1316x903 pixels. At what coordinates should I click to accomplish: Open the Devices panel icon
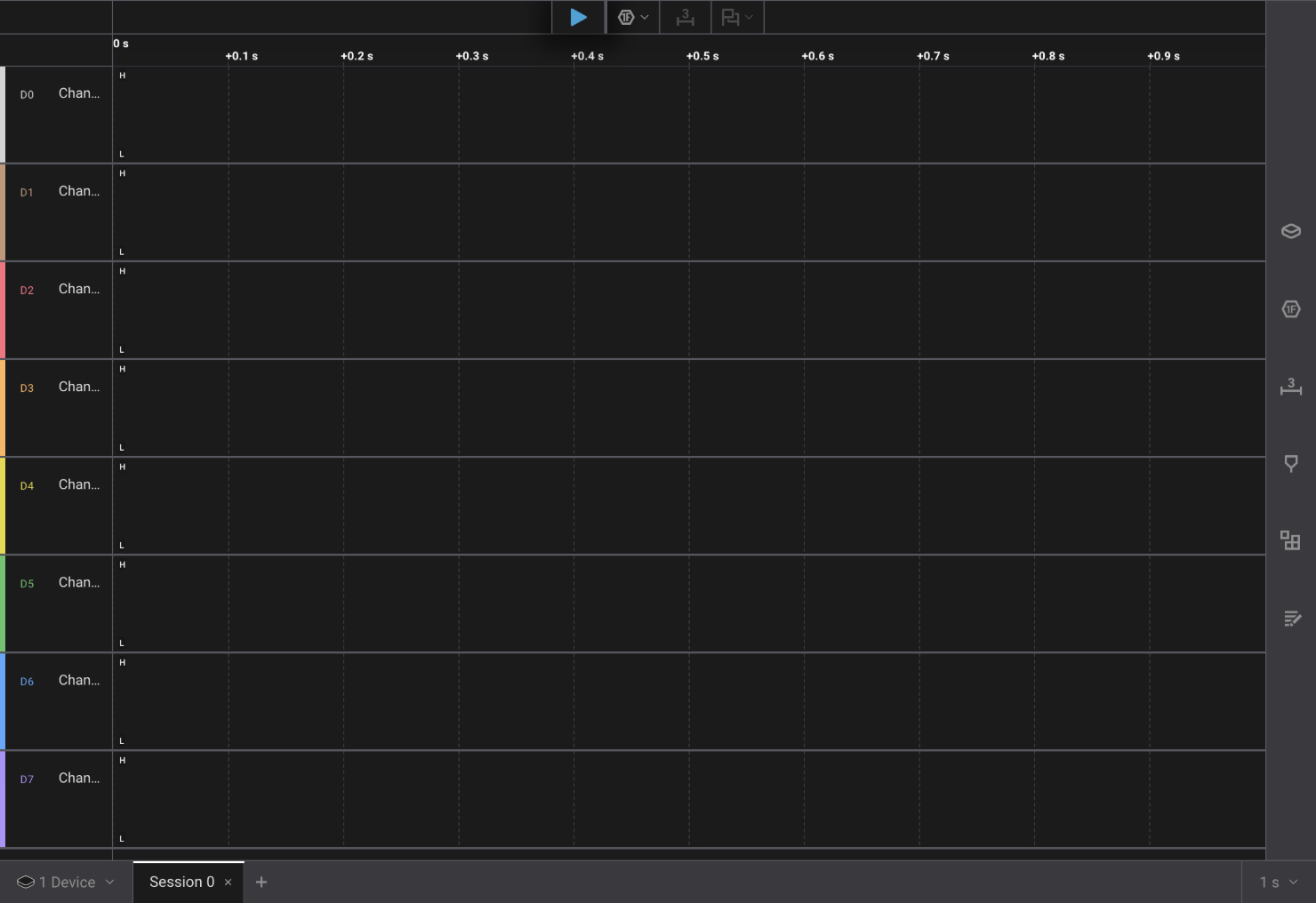[x=1290, y=231]
